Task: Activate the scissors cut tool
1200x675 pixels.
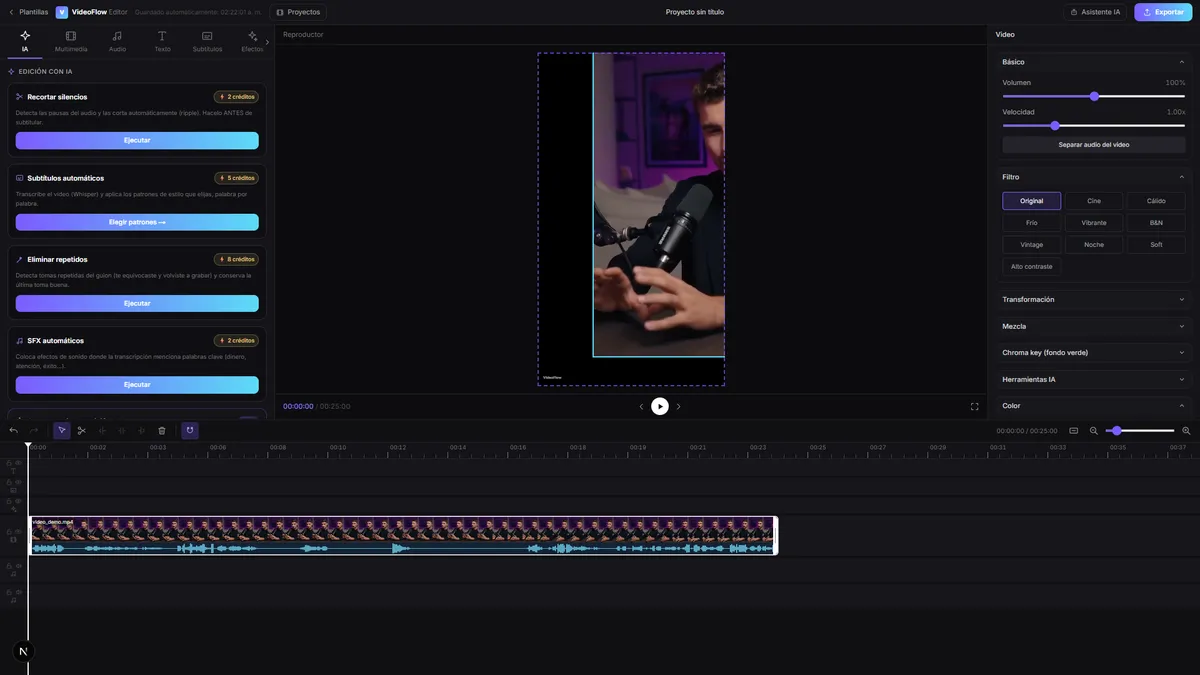Action: [x=82, y=430]
